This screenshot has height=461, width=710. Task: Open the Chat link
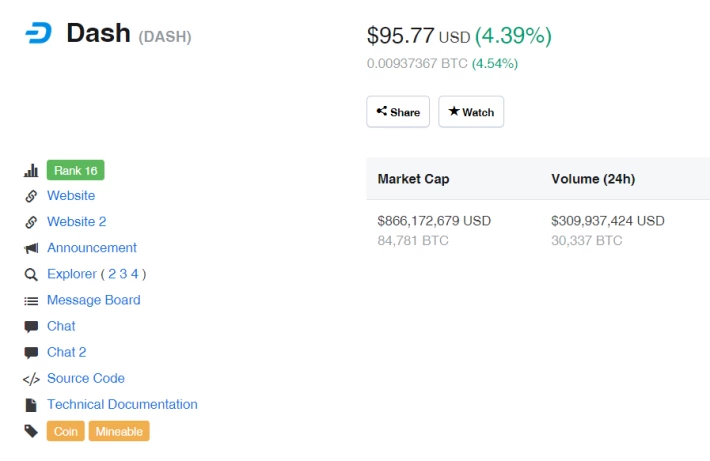(61, 326)
